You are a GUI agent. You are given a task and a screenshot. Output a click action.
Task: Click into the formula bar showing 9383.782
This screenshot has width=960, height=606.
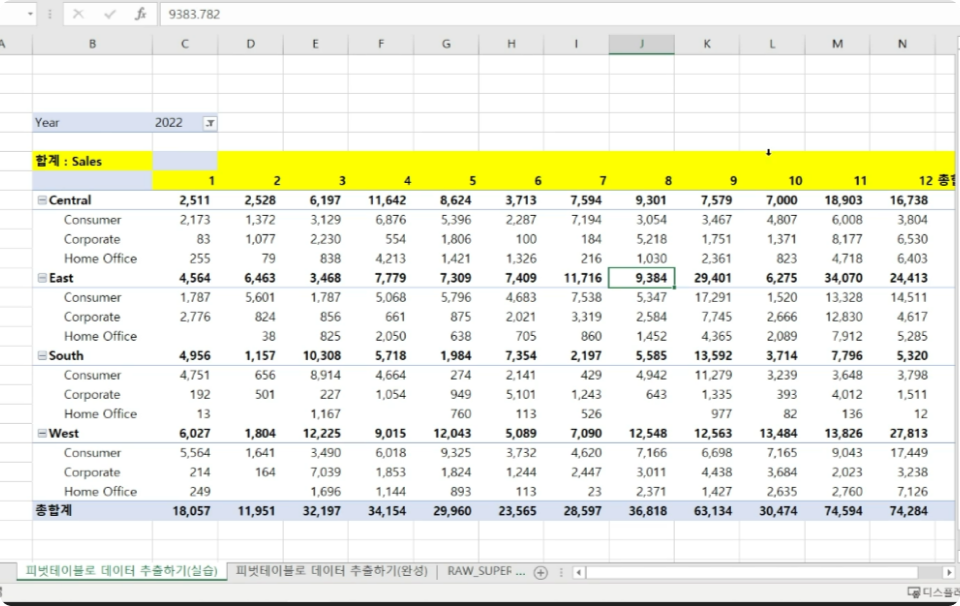[x=558, y=14]
